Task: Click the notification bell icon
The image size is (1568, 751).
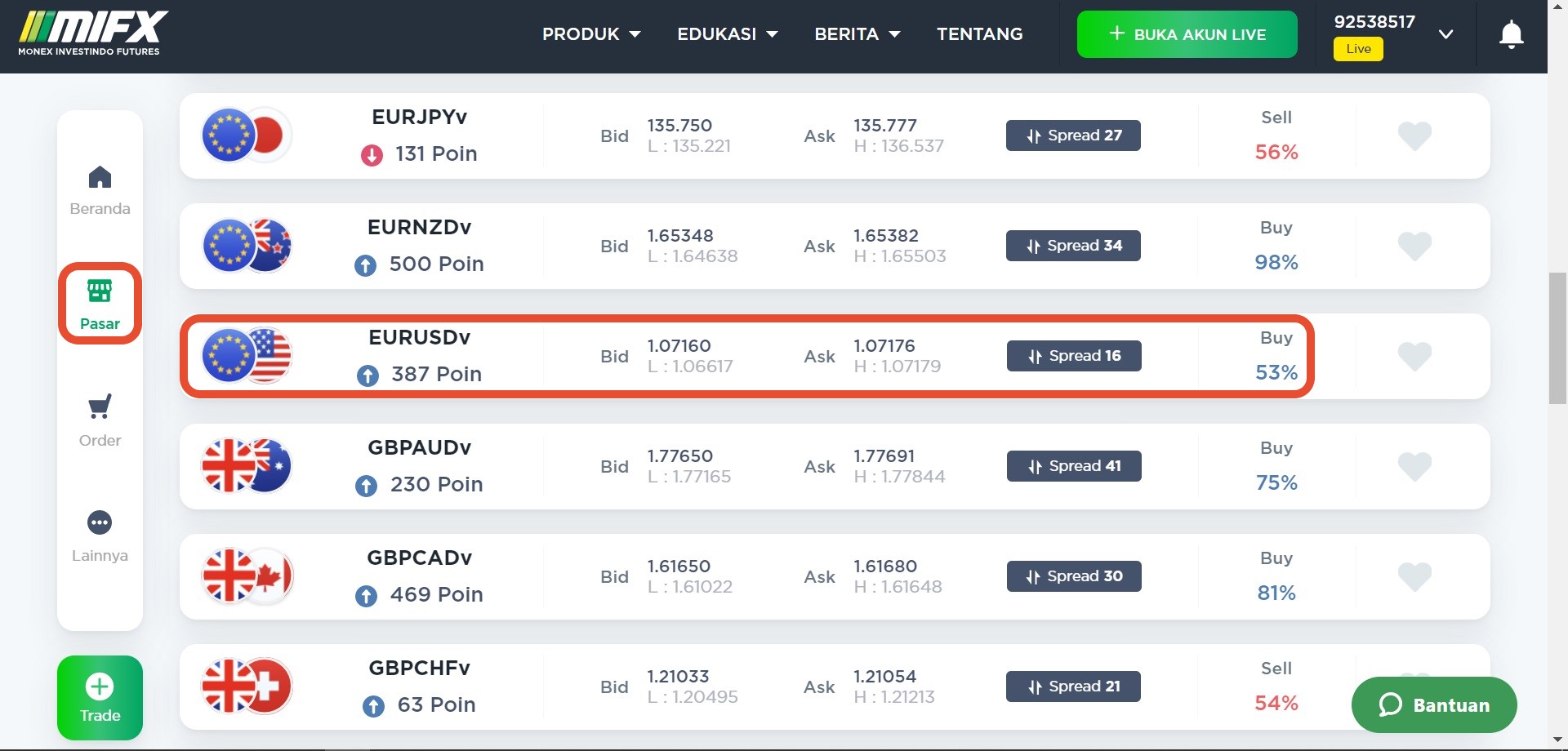Action: click(x=1511, y=34)
